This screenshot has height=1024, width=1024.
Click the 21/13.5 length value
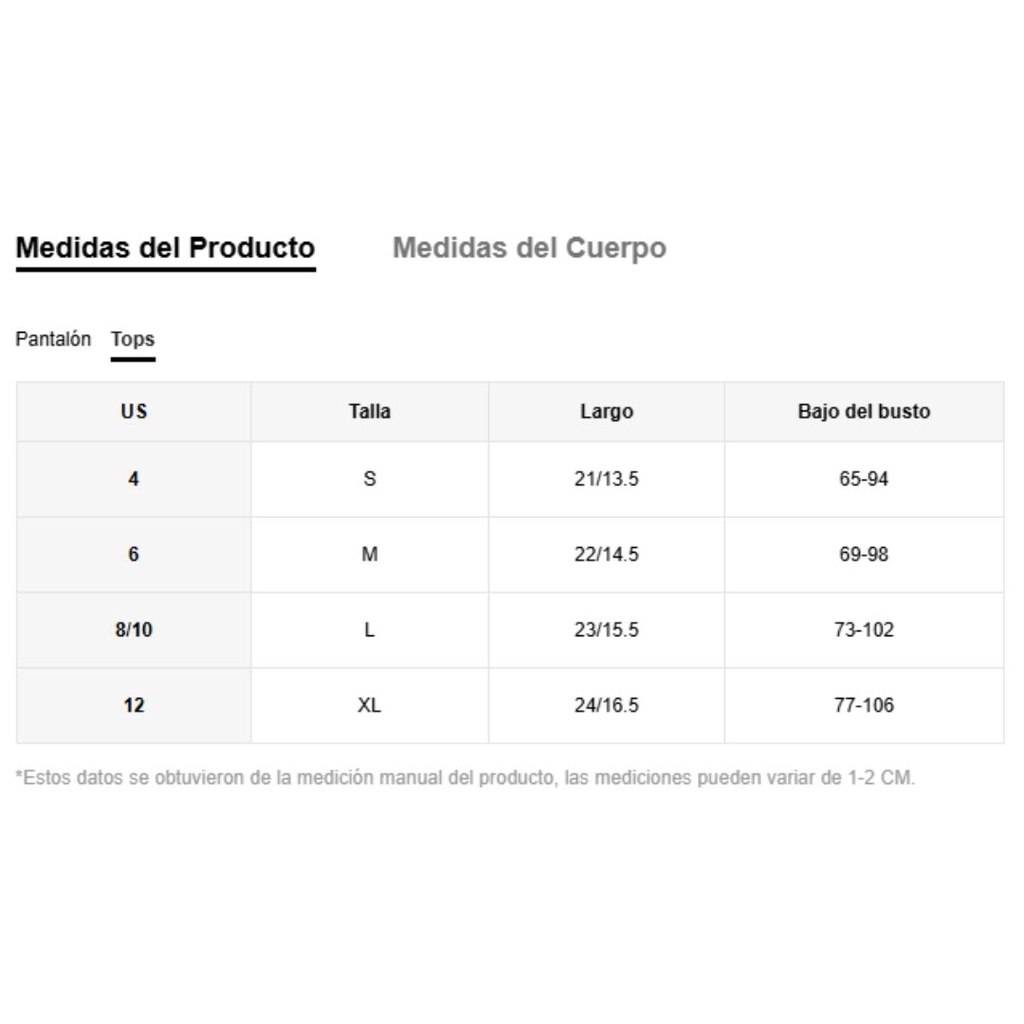pyautogui.click(x=606, y=479)
